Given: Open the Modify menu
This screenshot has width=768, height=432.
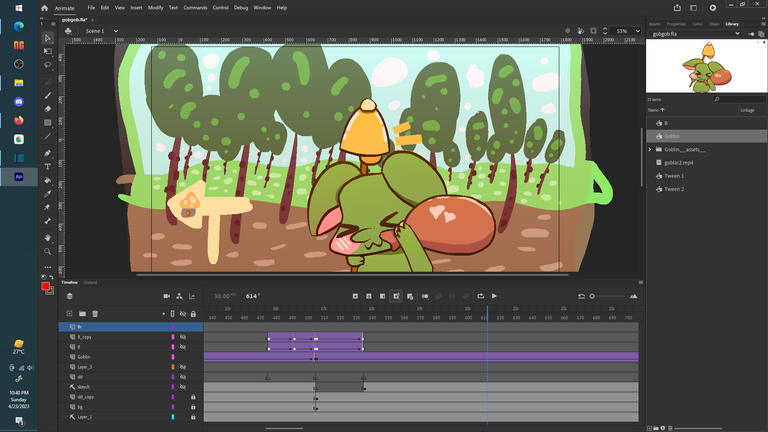Looking at the screenshot, I should [155, 8].
